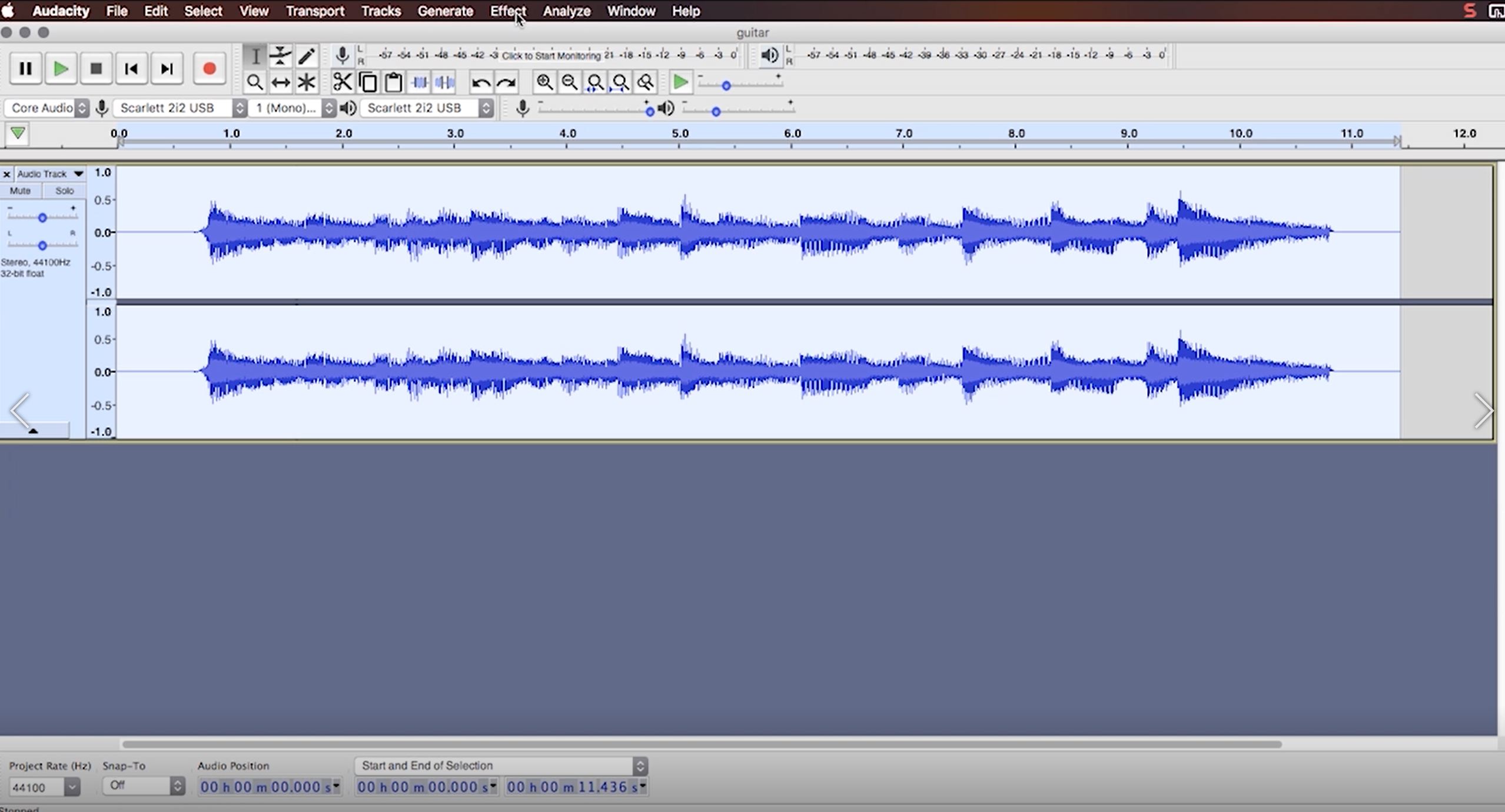This screenshot has height=812, width=1505.
Task: Mute the Audio Track
Action: (x=20, y=191)
